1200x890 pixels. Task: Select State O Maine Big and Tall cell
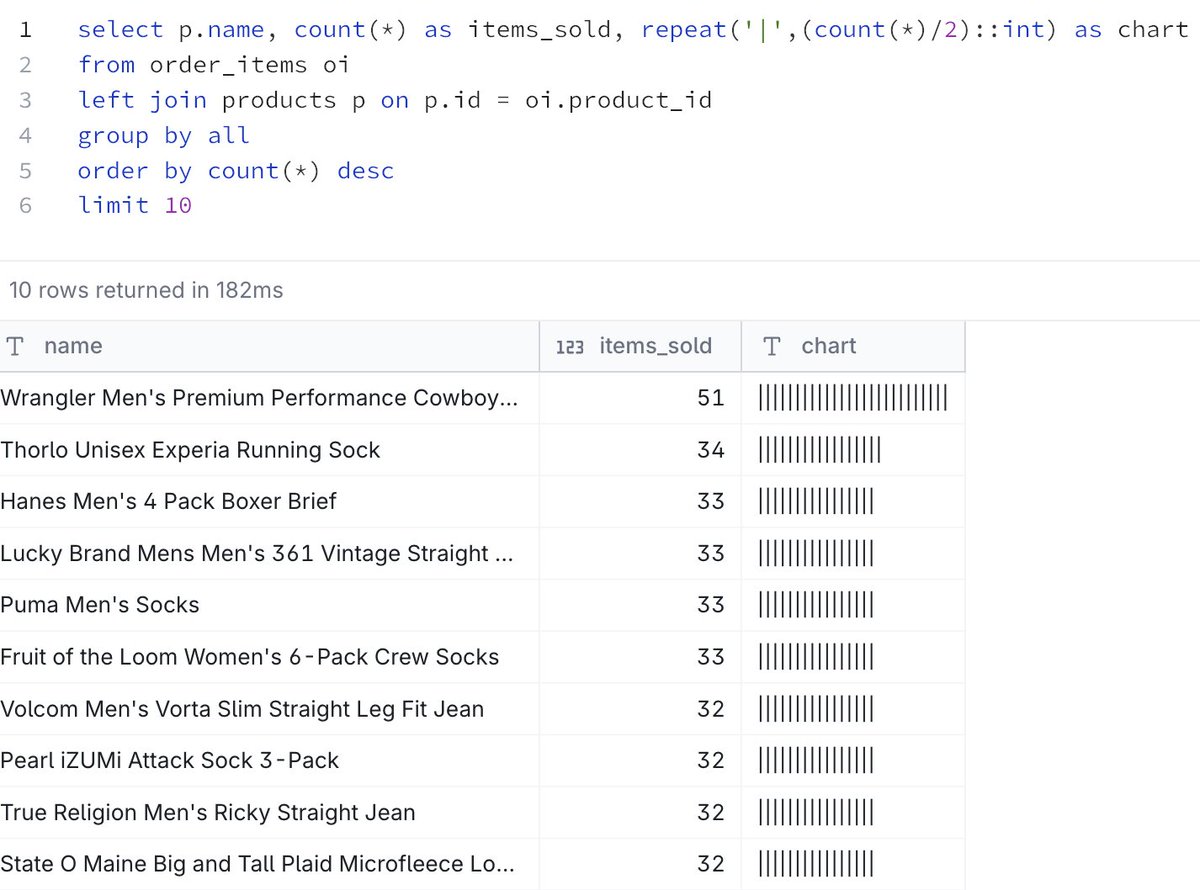(269, 863)
